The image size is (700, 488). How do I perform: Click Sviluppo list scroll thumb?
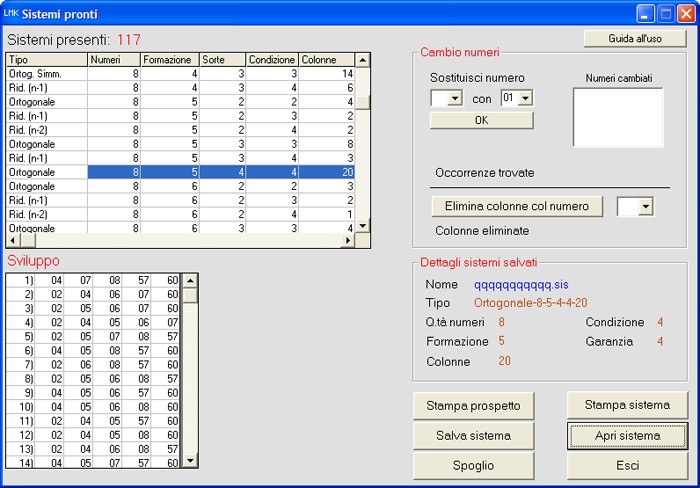coord(191,295)
